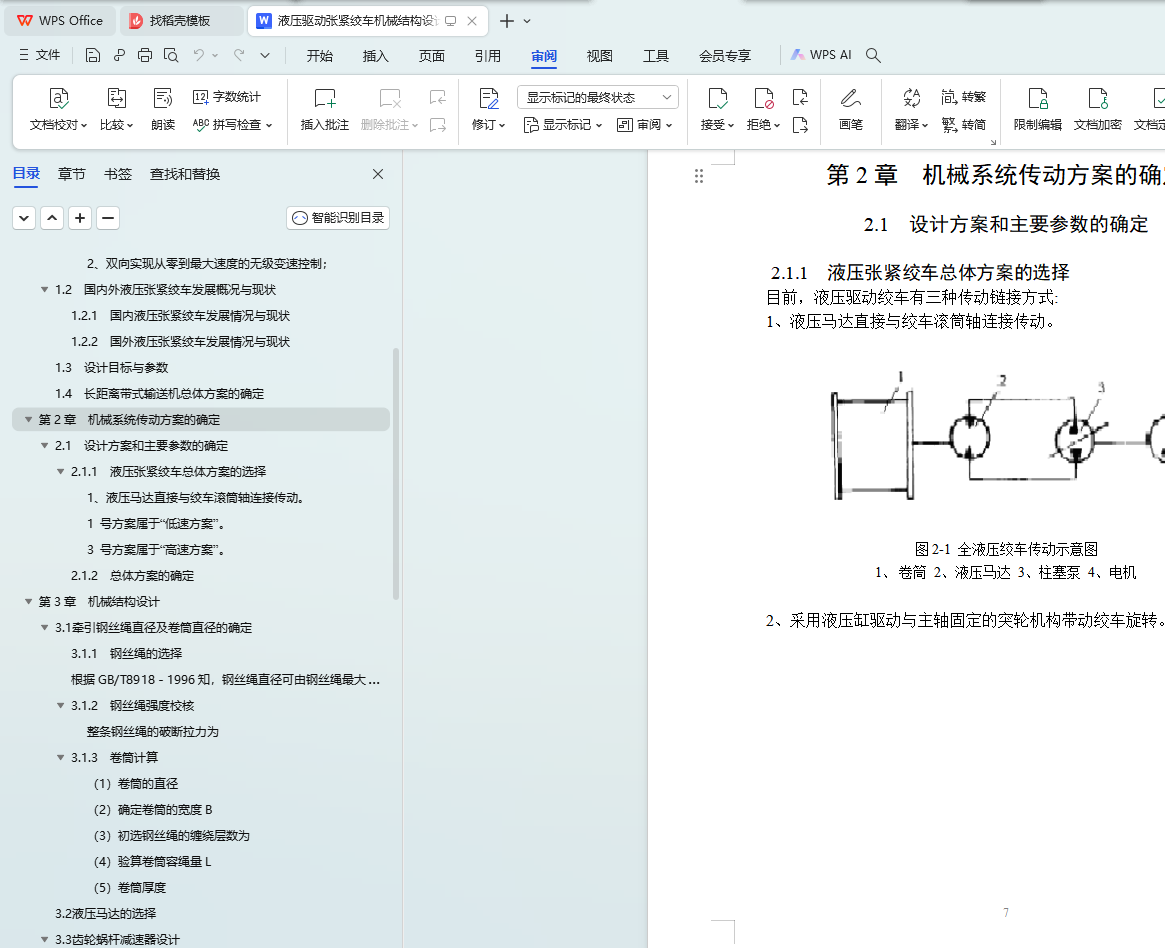1165x948 pixels.
Task: Go to 1.3 设计目标与参数 in outline
Action: tap(111, 368)
